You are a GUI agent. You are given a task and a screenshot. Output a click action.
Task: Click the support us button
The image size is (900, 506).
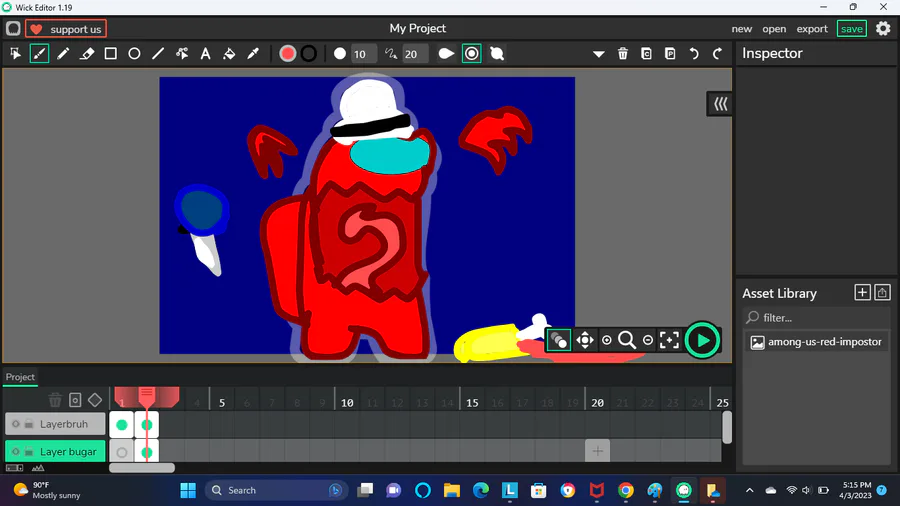tap(66, 29)
